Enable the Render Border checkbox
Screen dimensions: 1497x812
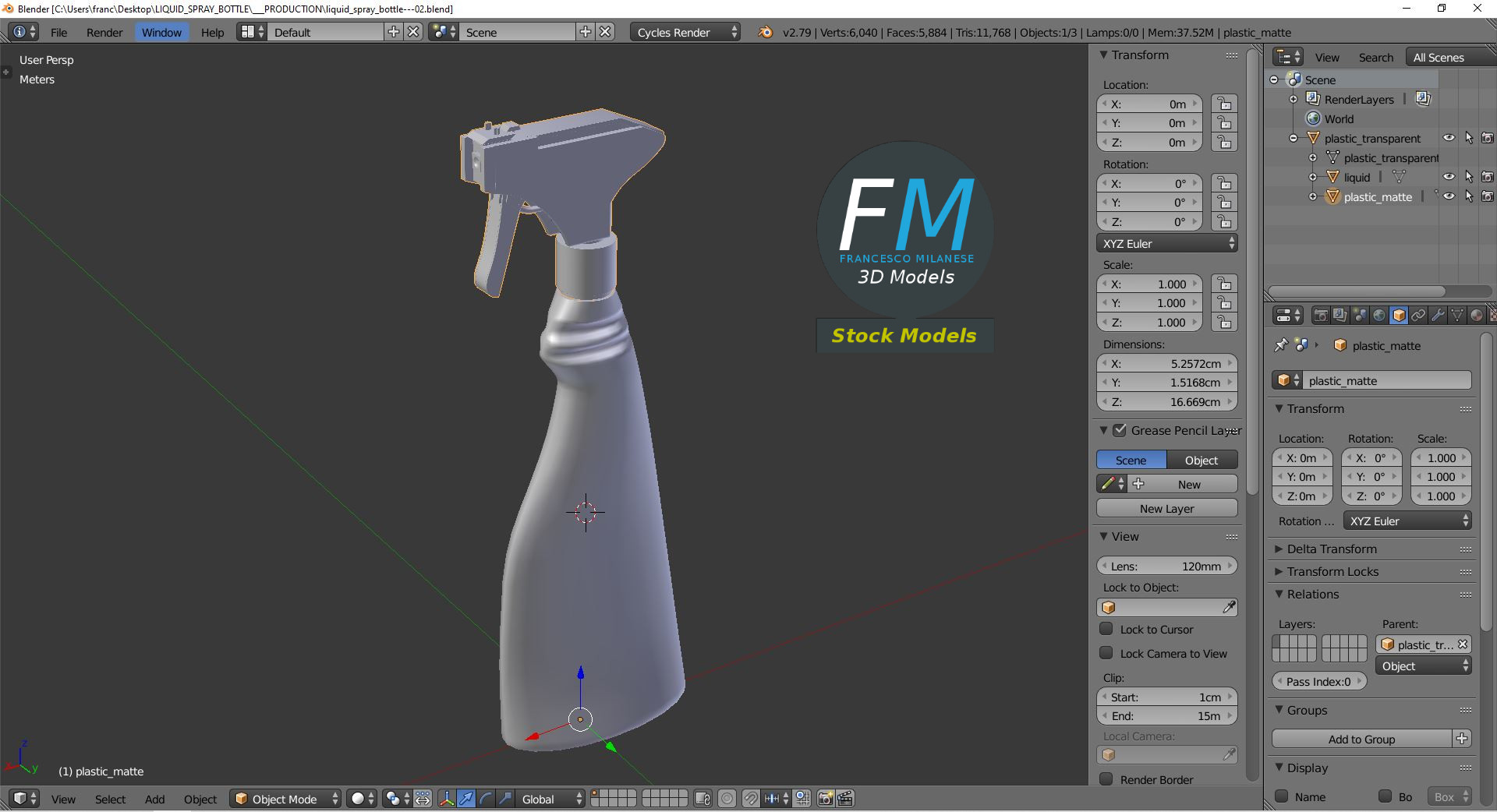(1106, 779)
